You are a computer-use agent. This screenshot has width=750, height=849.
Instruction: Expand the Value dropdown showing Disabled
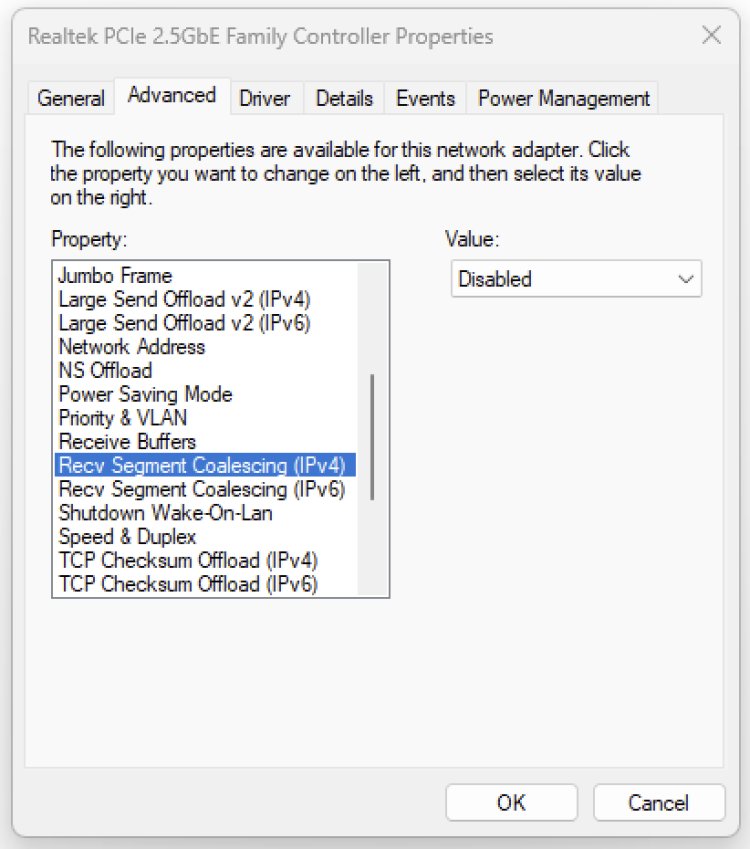pos(576,279)
